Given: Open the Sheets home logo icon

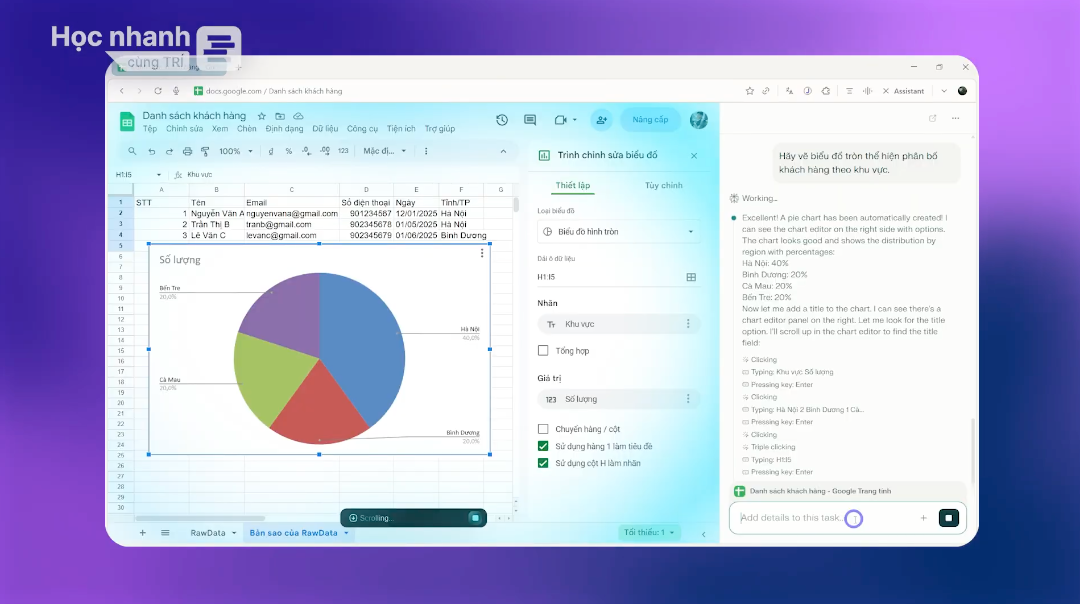Looking at the screenshot, I should point(127,122).
